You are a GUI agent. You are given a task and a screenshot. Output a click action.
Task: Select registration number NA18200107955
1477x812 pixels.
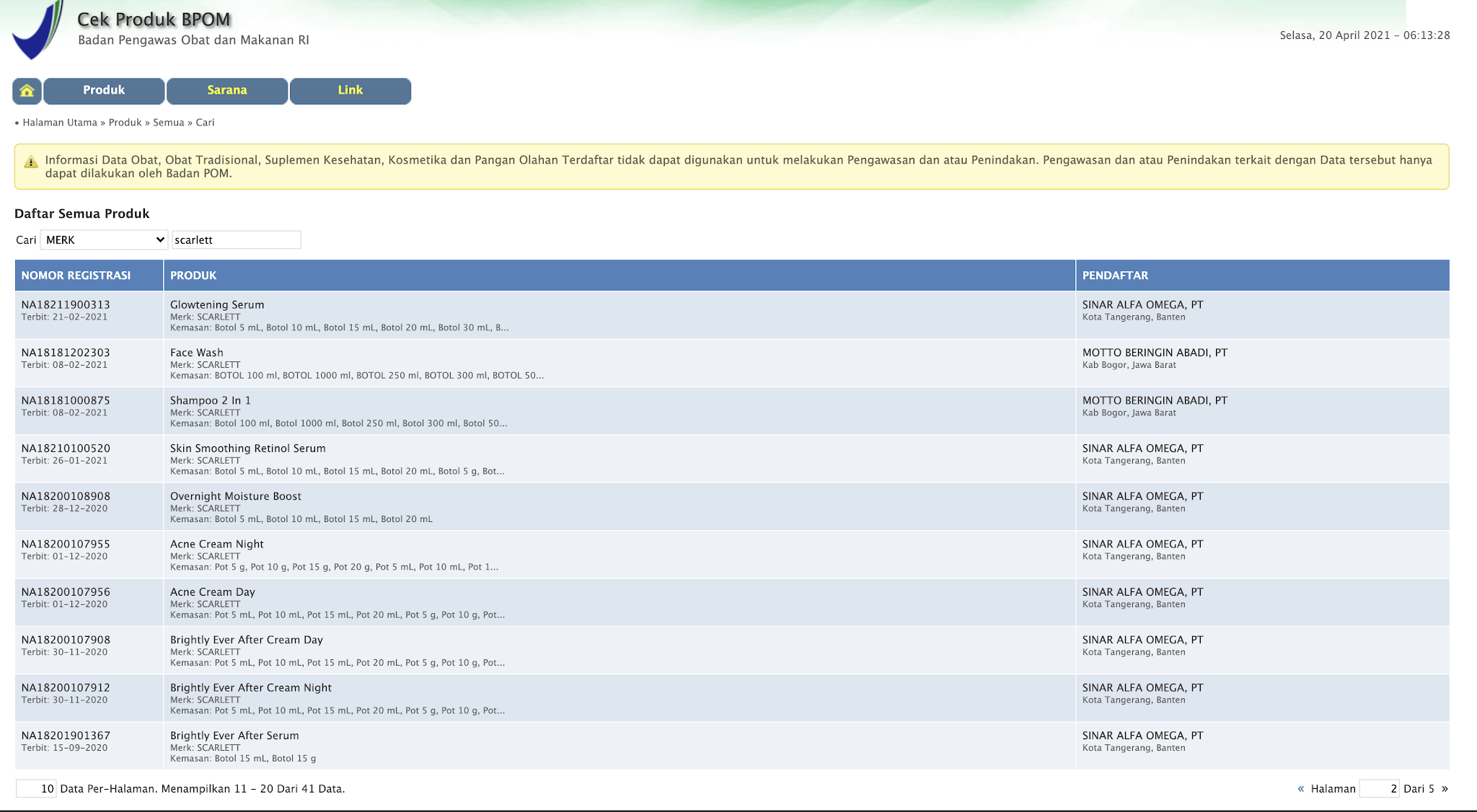[x=66, y=544]
